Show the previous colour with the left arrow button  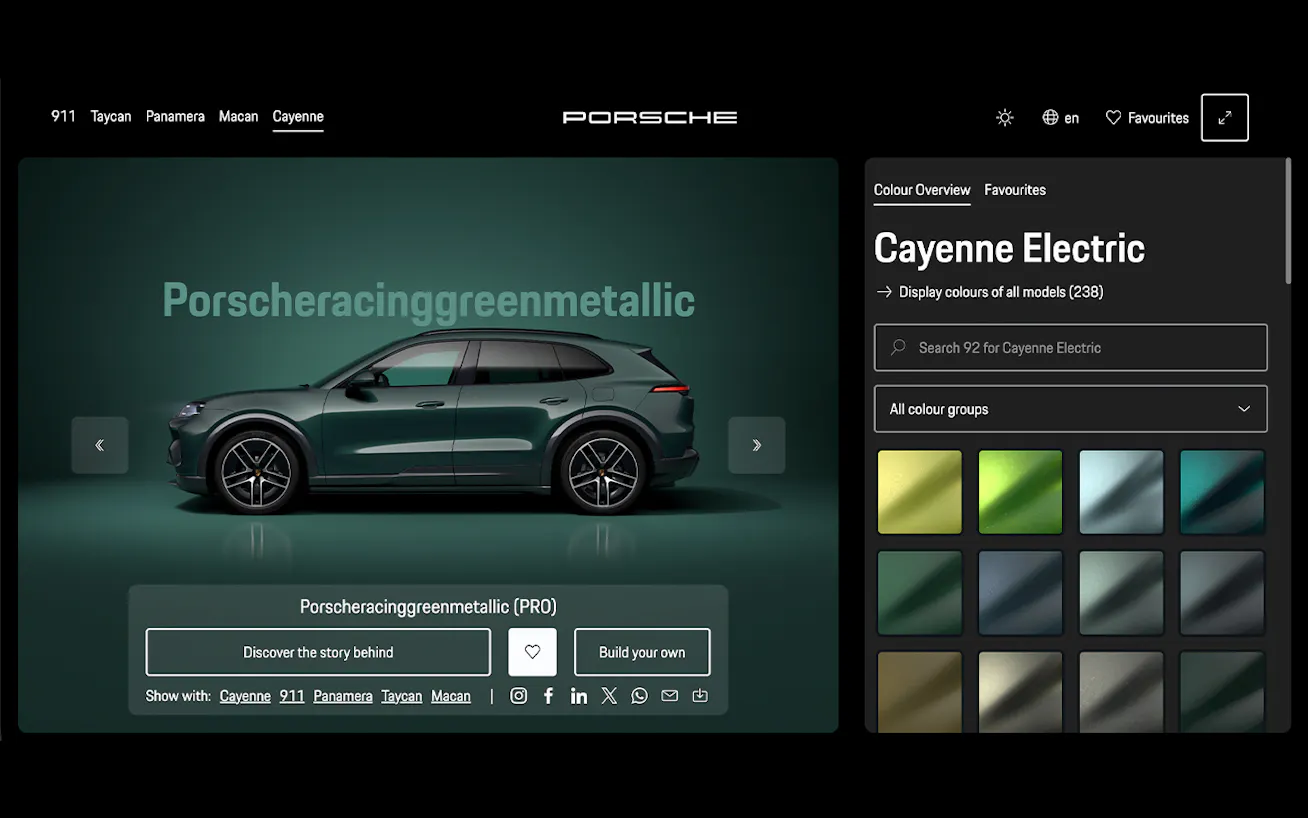pos(100,445)
